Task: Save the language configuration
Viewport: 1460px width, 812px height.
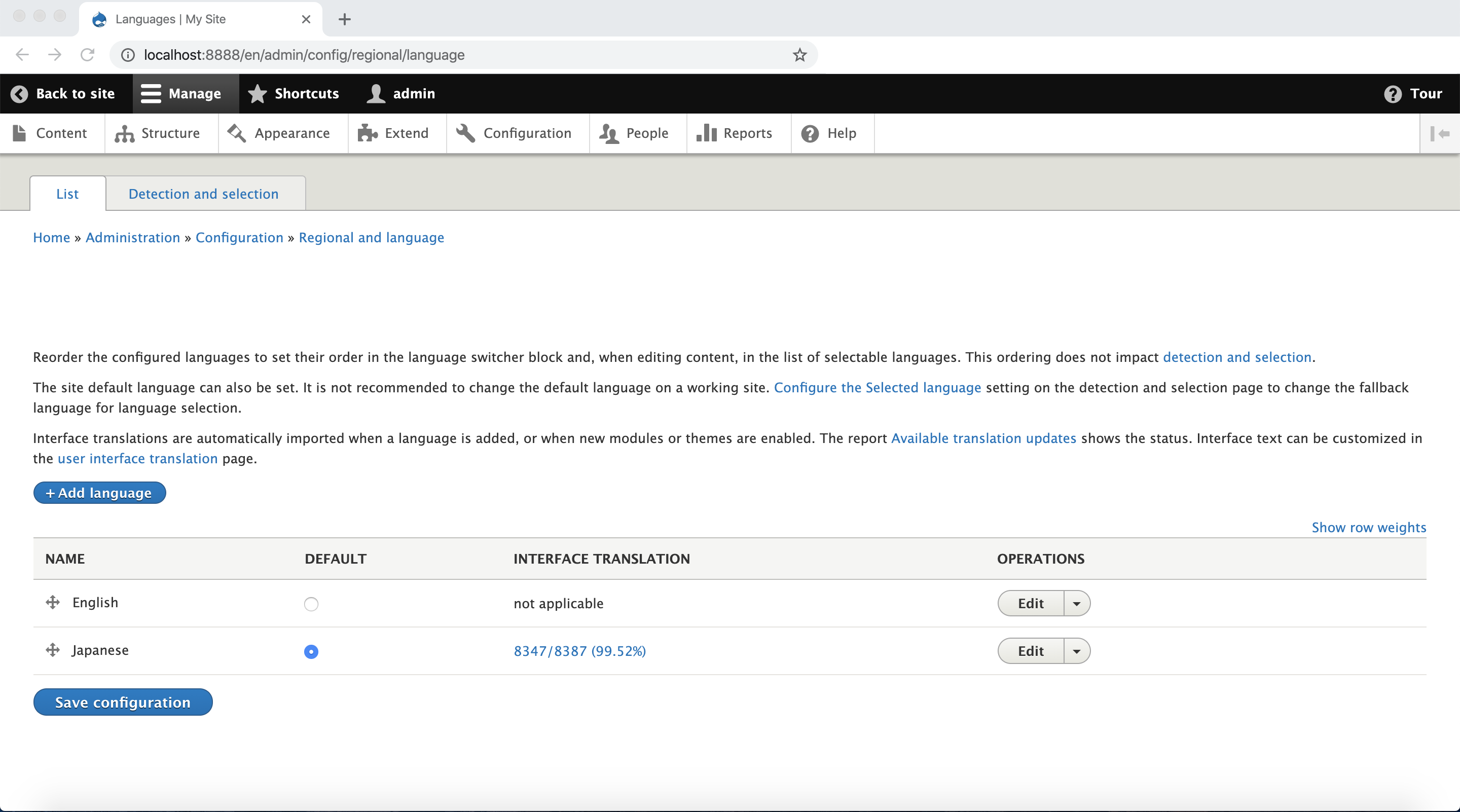Action: 122,702
